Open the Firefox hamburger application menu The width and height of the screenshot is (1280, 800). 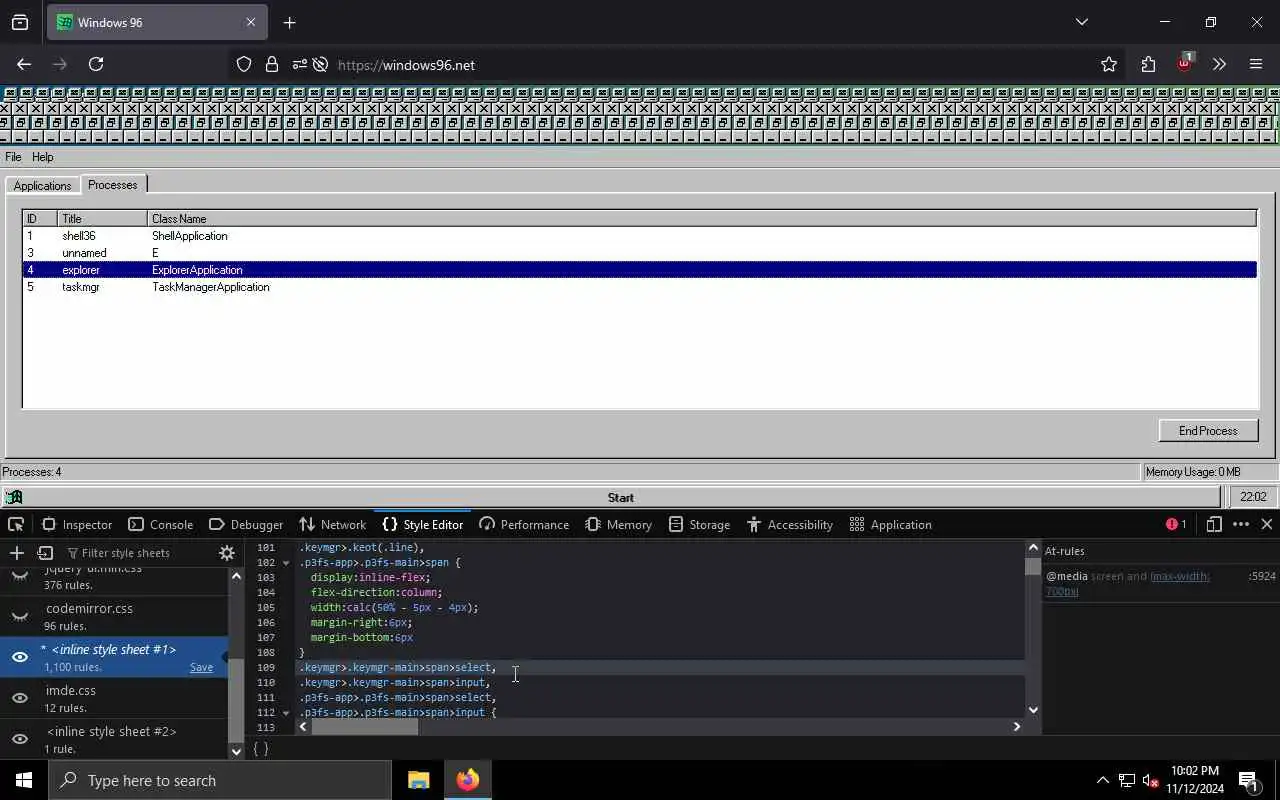1256,64
